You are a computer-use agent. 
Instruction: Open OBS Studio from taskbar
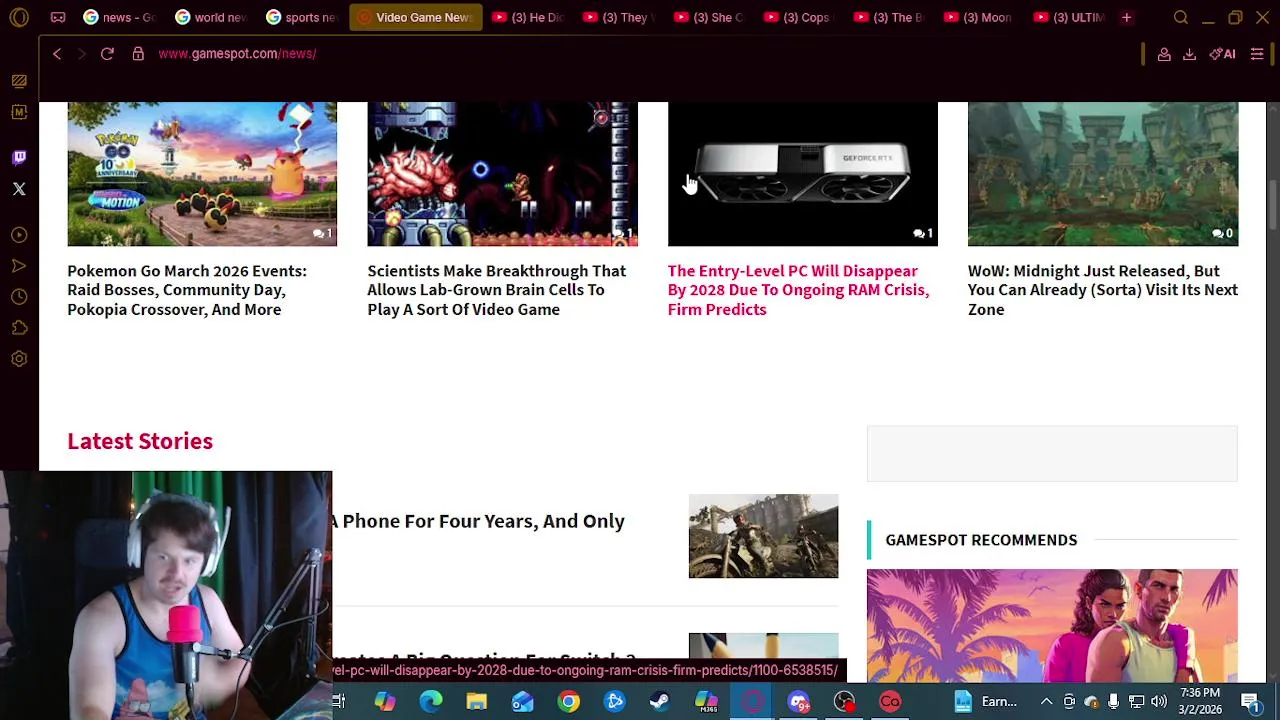click(844, 702)
